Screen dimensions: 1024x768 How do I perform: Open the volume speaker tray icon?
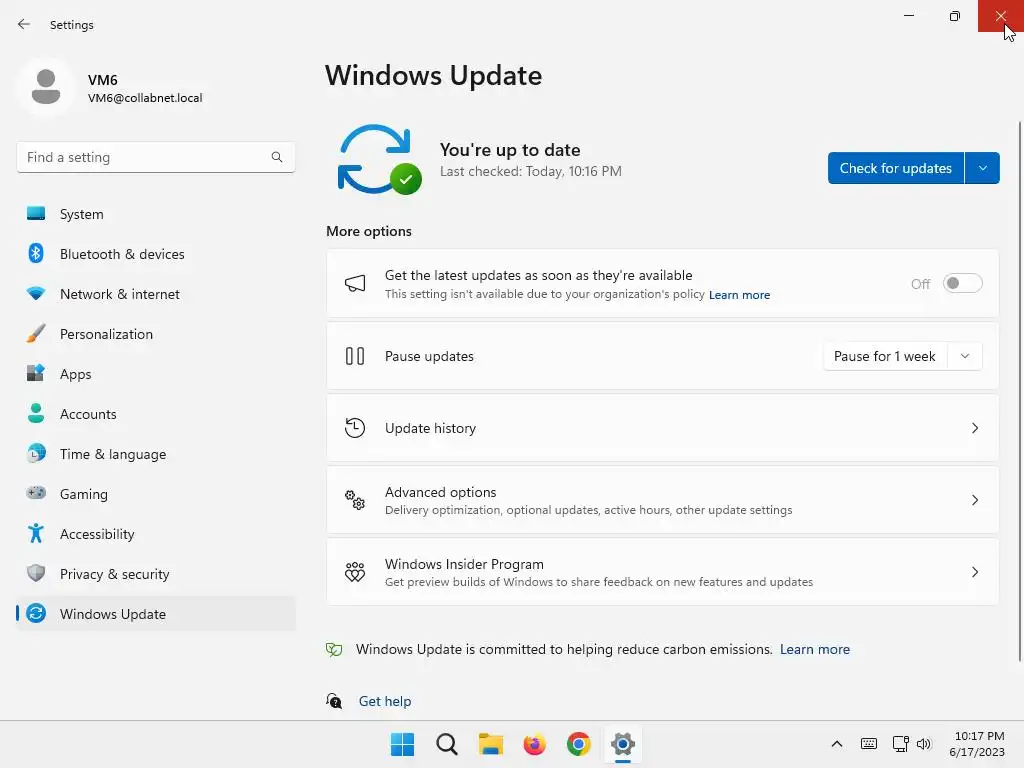click(923, 744)
